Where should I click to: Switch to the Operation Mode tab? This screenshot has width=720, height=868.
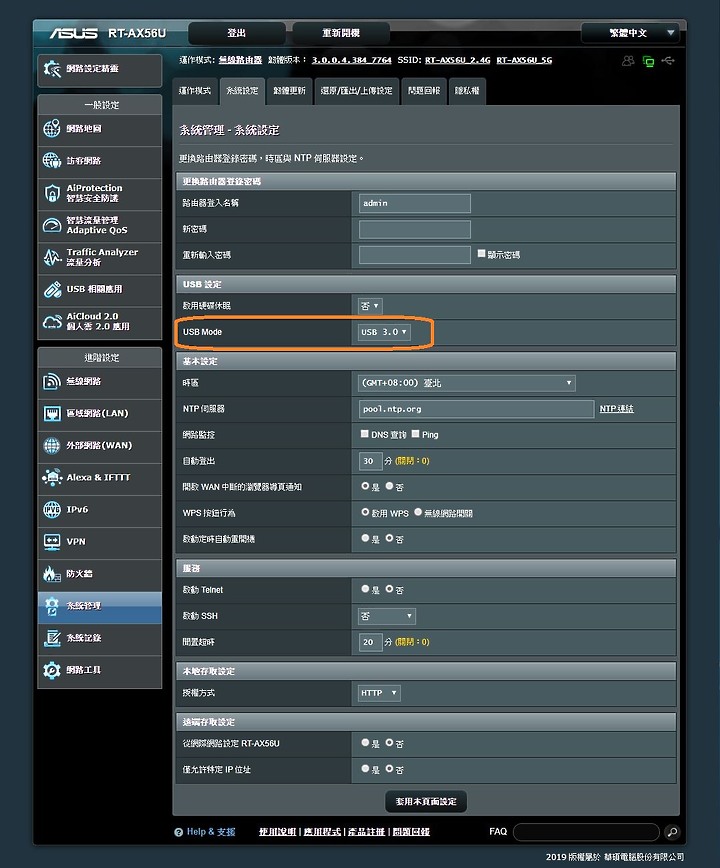tap(195, 91)
